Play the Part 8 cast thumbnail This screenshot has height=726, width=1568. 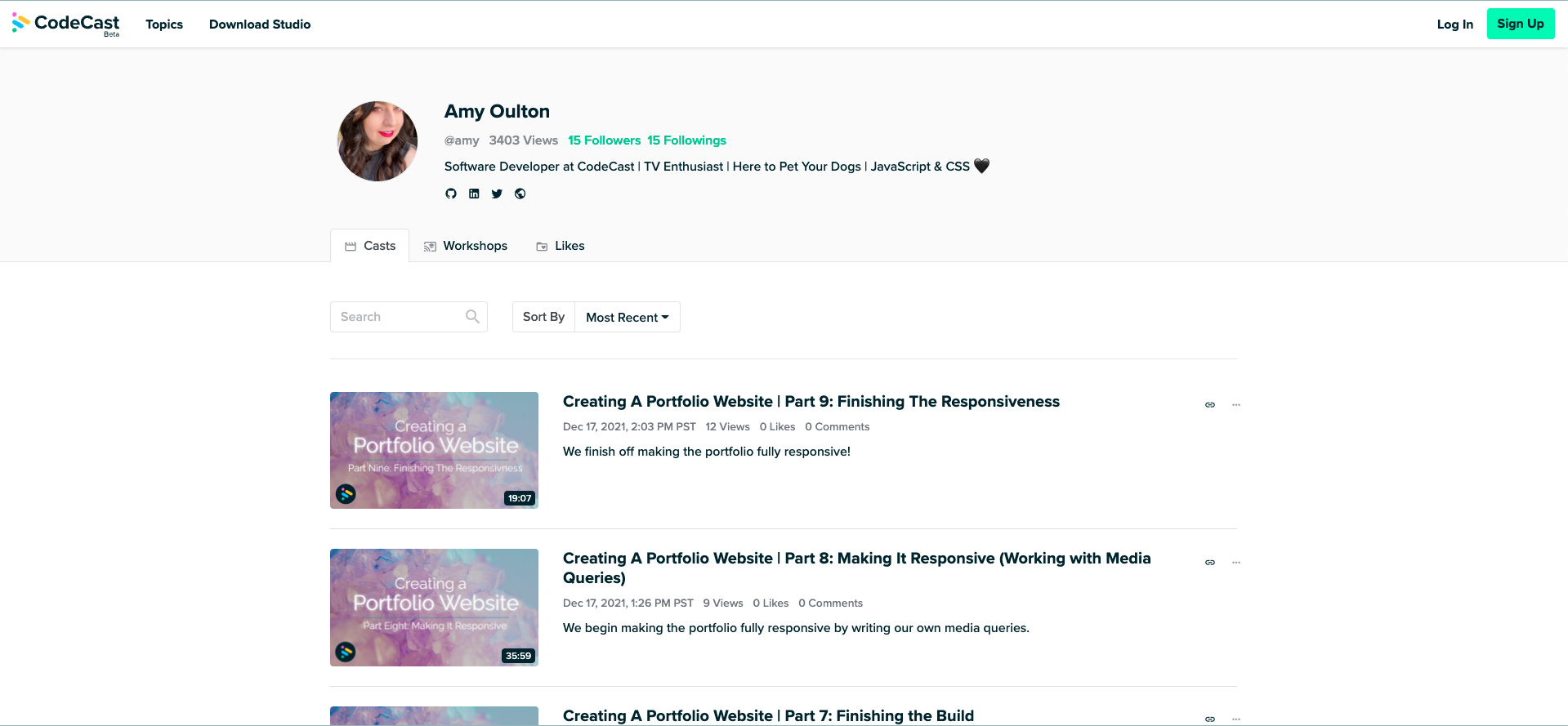434,608
